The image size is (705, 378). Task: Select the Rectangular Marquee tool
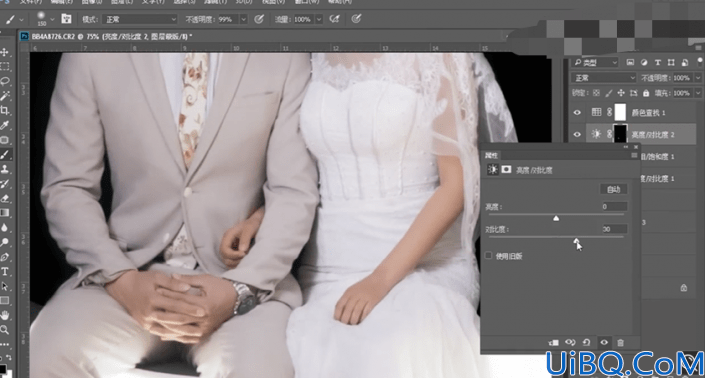click(x=4, y=67)
